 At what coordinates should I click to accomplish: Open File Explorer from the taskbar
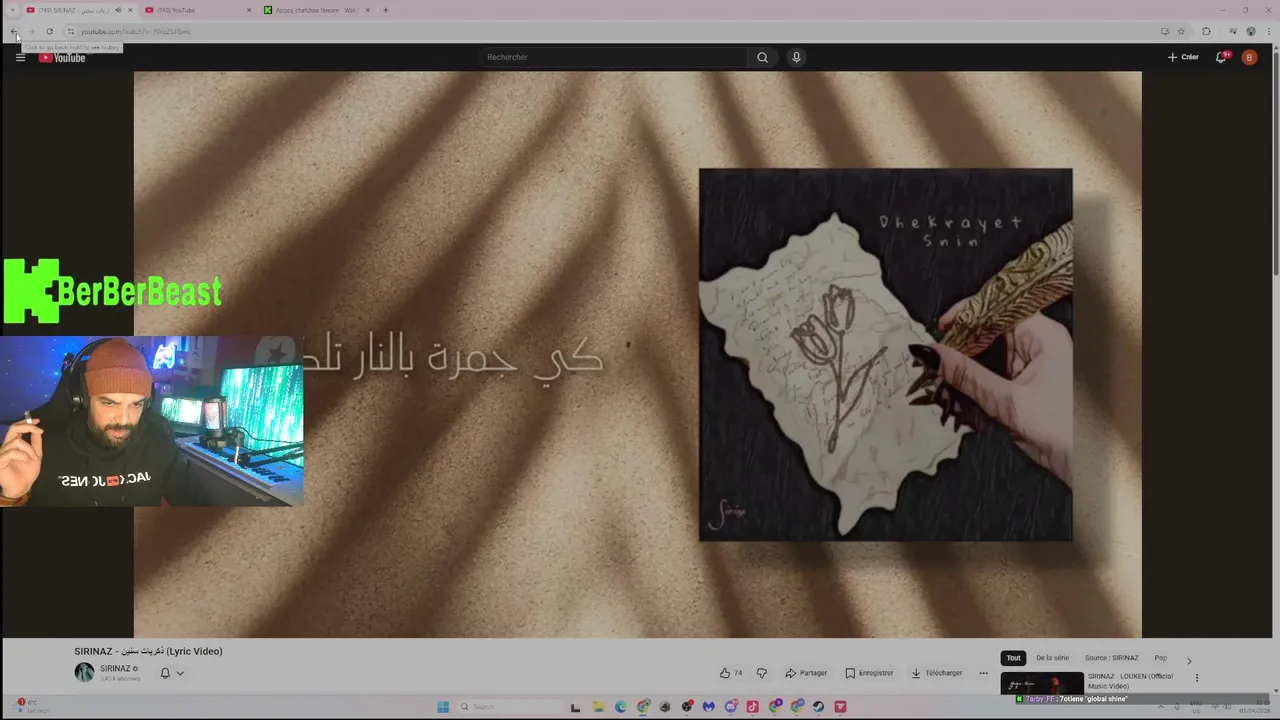tap(598, 707)
